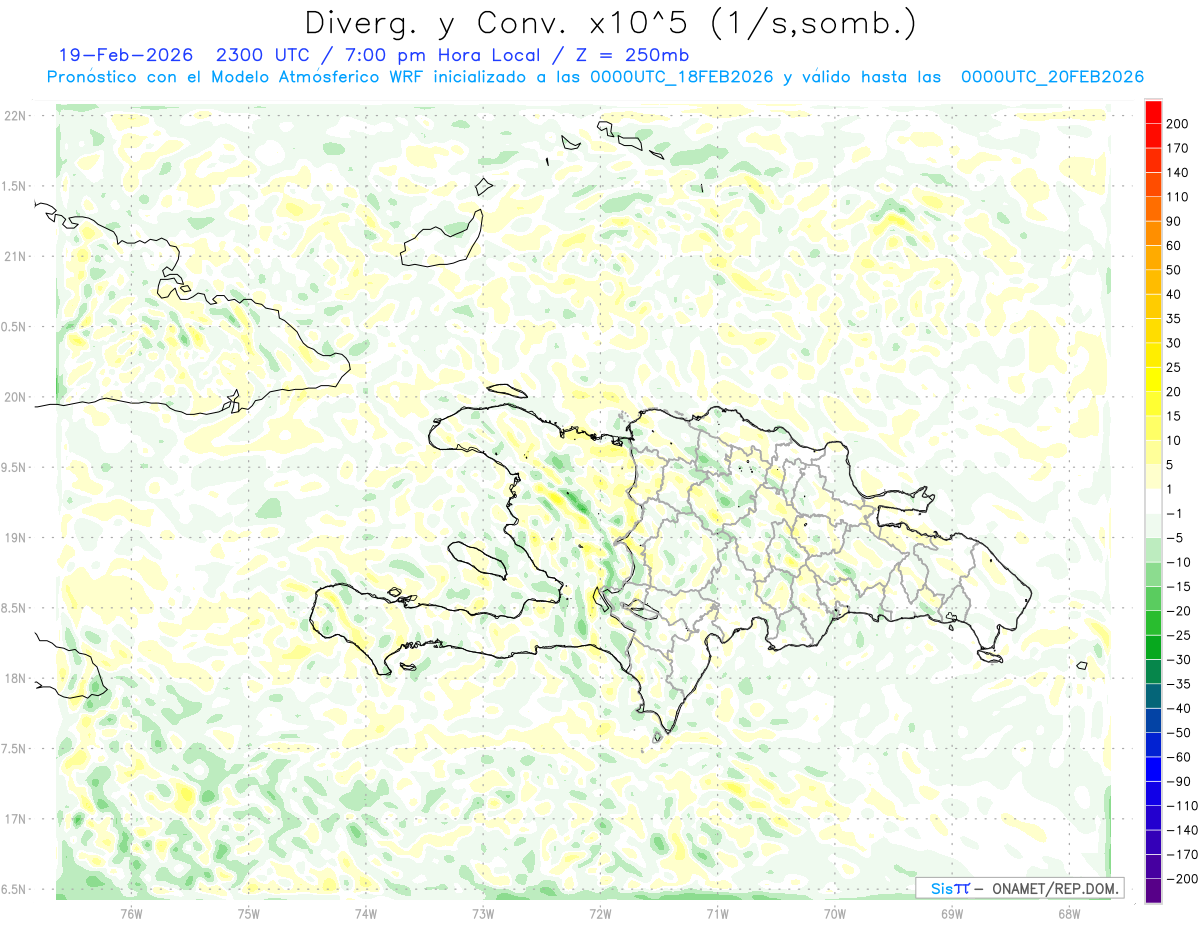1200x927 pixels.
Task: Click the '30' value on the color scale
Action: [1174, 343]
